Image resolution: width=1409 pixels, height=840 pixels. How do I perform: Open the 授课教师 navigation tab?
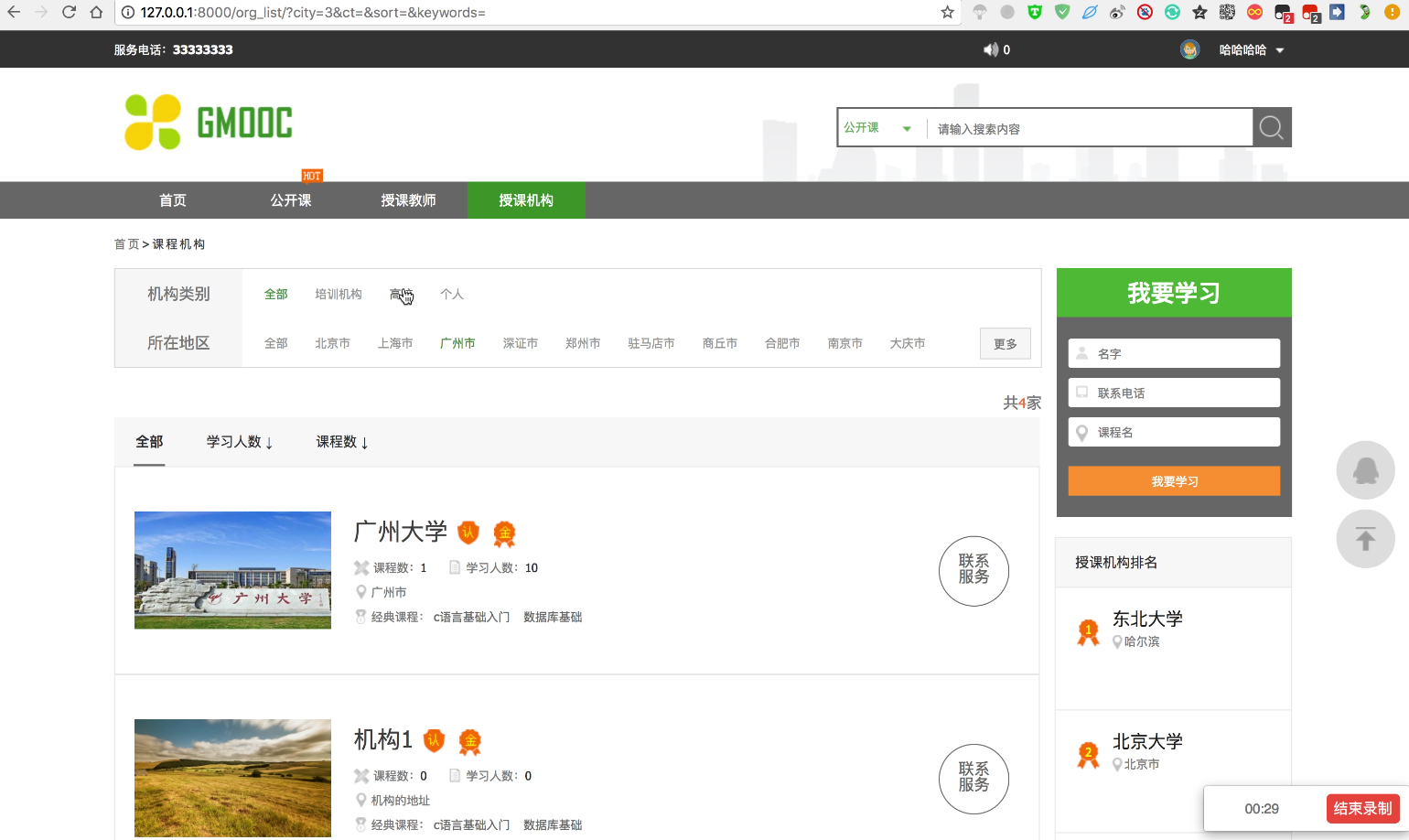pos(408,200)
